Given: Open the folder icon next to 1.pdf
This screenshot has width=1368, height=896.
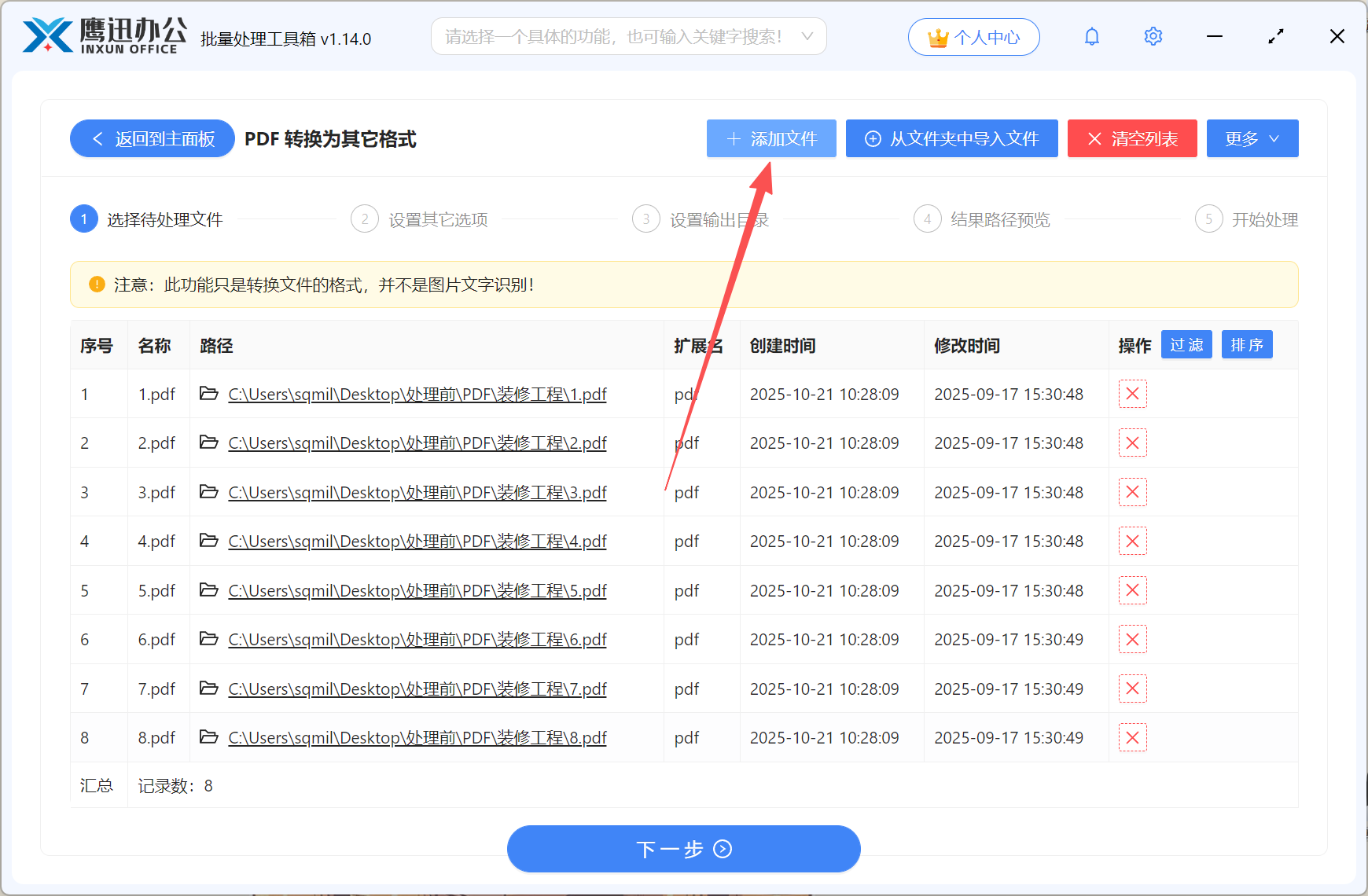Looking at the screenshot, I should point(208,394).
